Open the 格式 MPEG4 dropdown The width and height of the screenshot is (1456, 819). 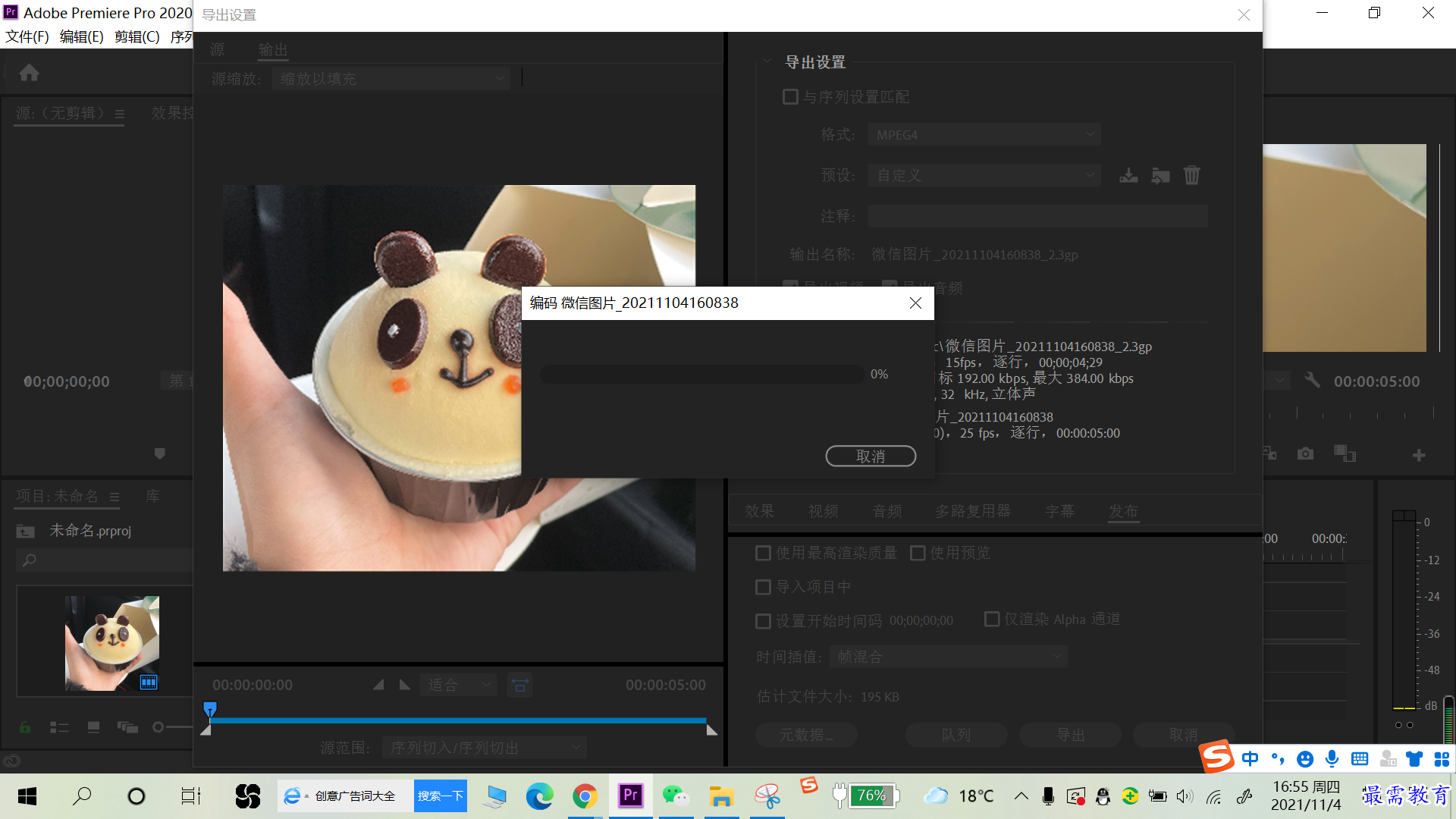[x=984, y=135]
